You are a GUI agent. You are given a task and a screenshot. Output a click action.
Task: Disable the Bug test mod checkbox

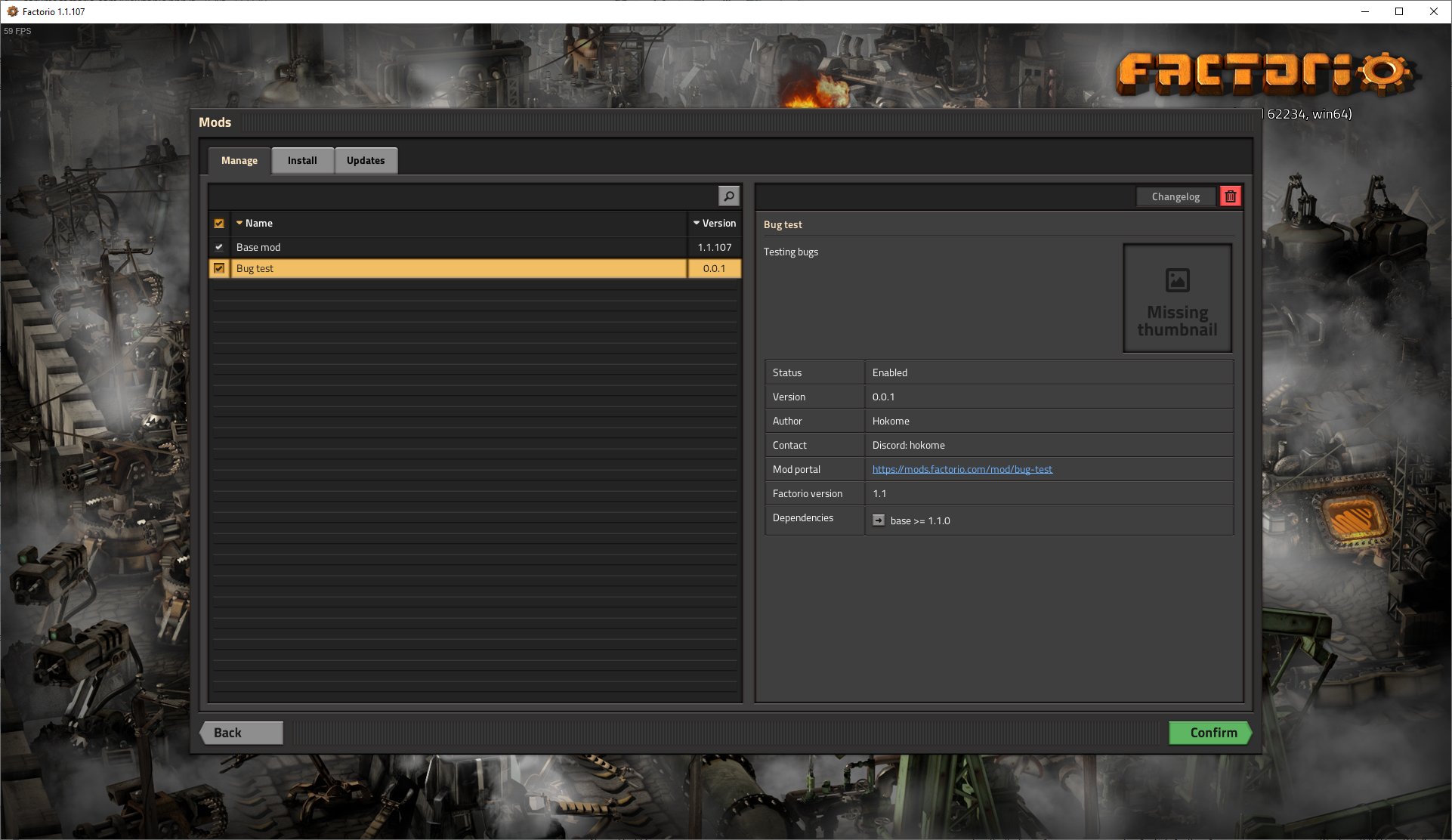[x=219, y=268]
